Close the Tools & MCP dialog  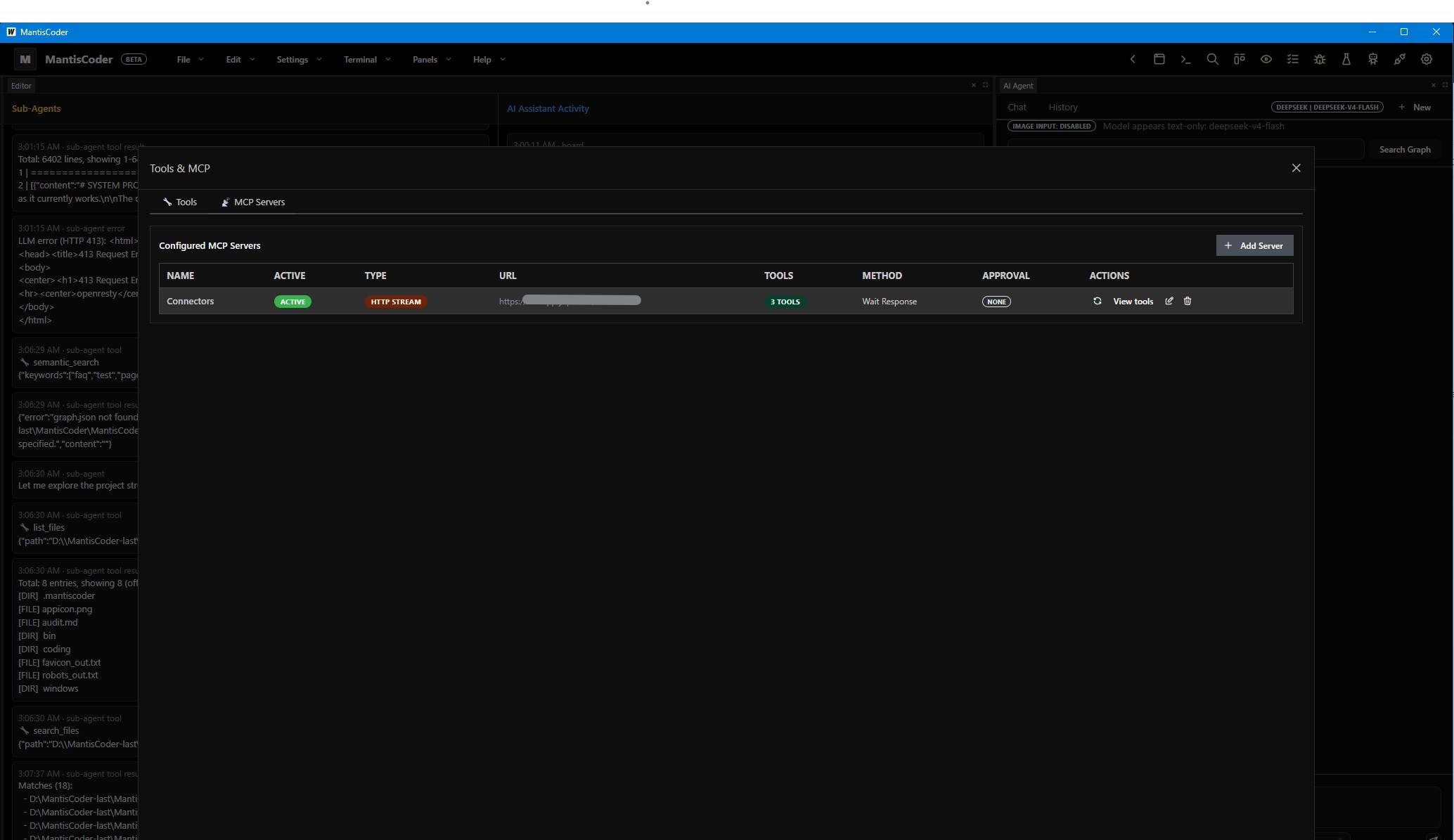tap(1297, 168)
